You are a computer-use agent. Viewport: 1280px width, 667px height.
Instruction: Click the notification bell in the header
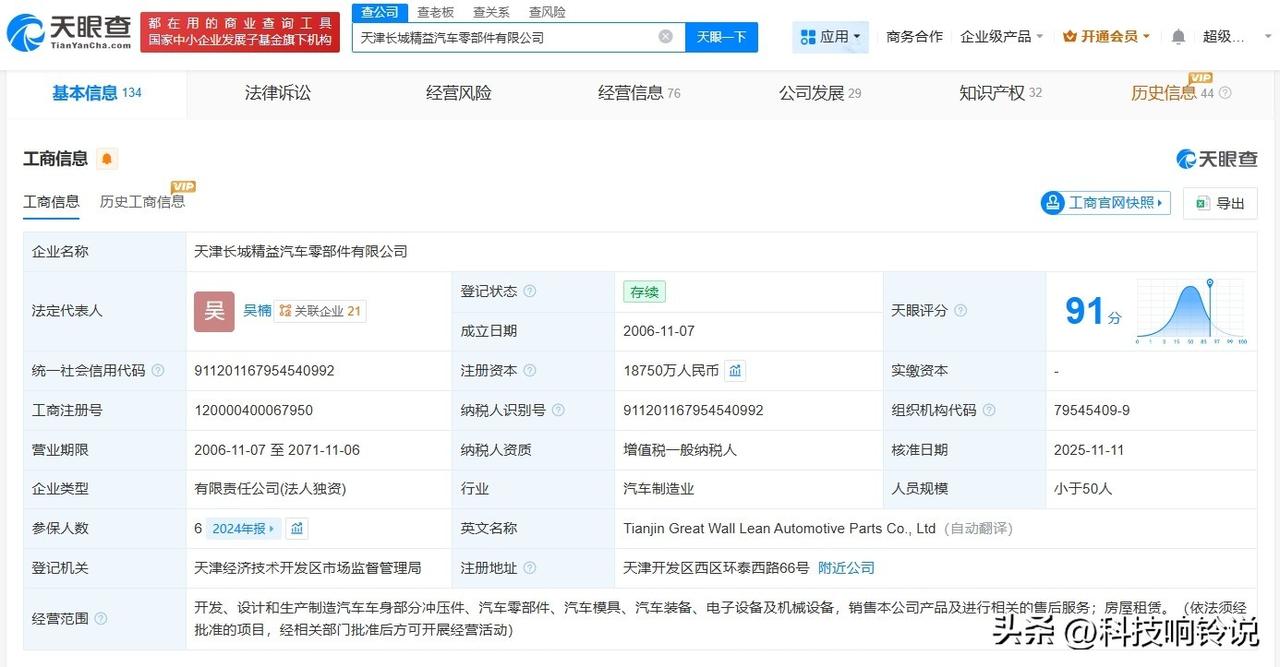[1178, 37]
